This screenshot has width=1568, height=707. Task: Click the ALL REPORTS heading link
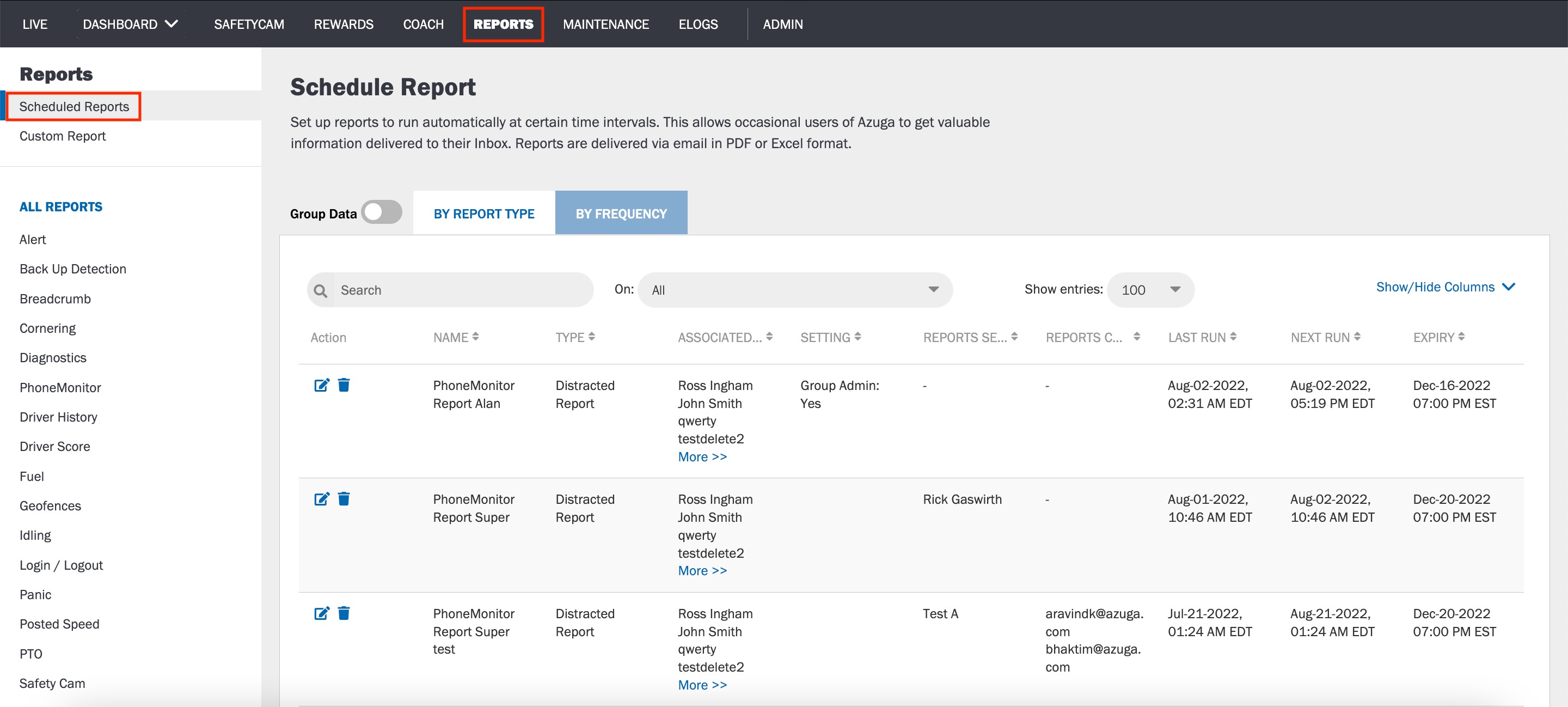(61, 206)
